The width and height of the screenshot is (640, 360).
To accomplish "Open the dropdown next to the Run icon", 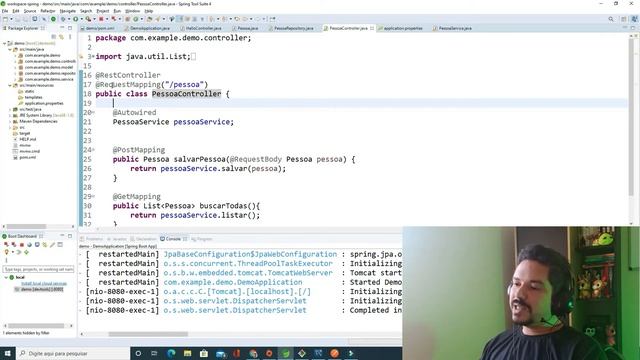I will coord(81,19).
